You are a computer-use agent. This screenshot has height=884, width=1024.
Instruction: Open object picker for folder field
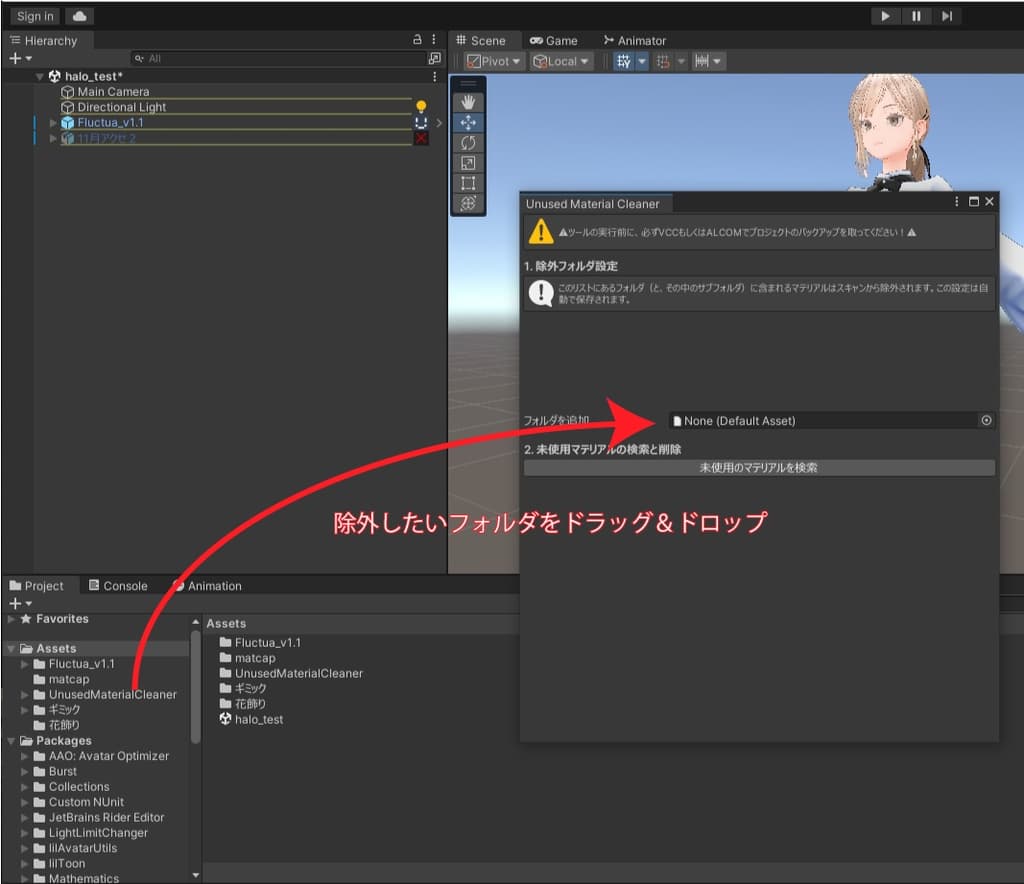pos(986,421)
